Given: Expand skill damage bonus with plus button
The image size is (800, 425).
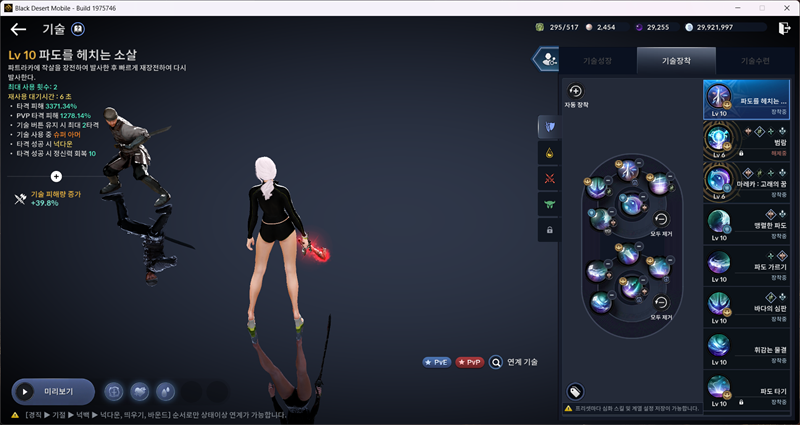Looking at the screenshot, I should (56, 176).
